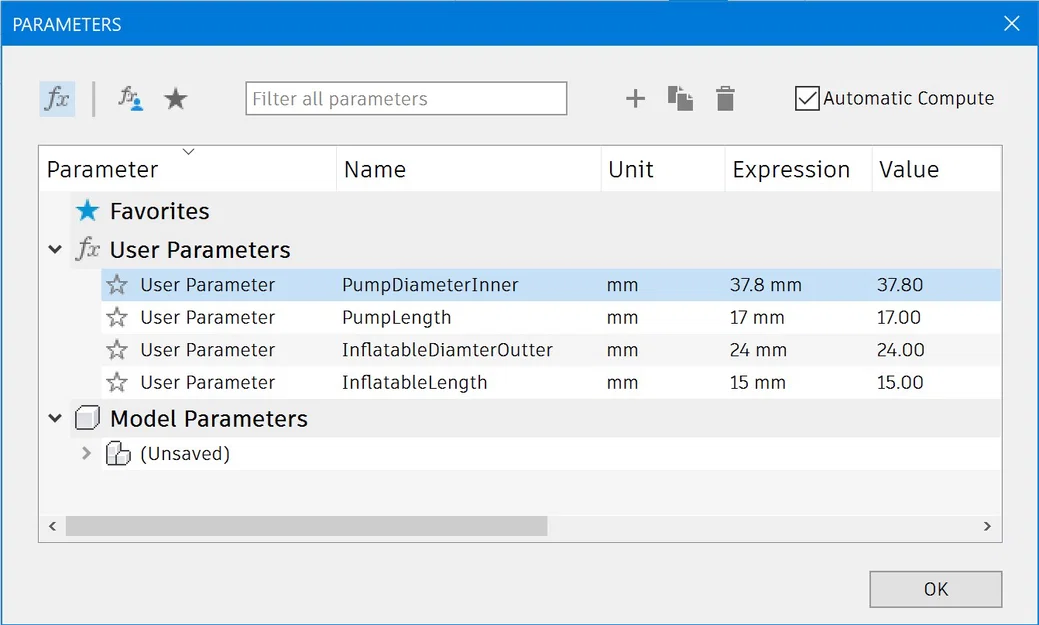Favorite the PumpDiameterInner parameter star
The width and height of the screenshot is (1039, 625).
[x=117, y=285]
